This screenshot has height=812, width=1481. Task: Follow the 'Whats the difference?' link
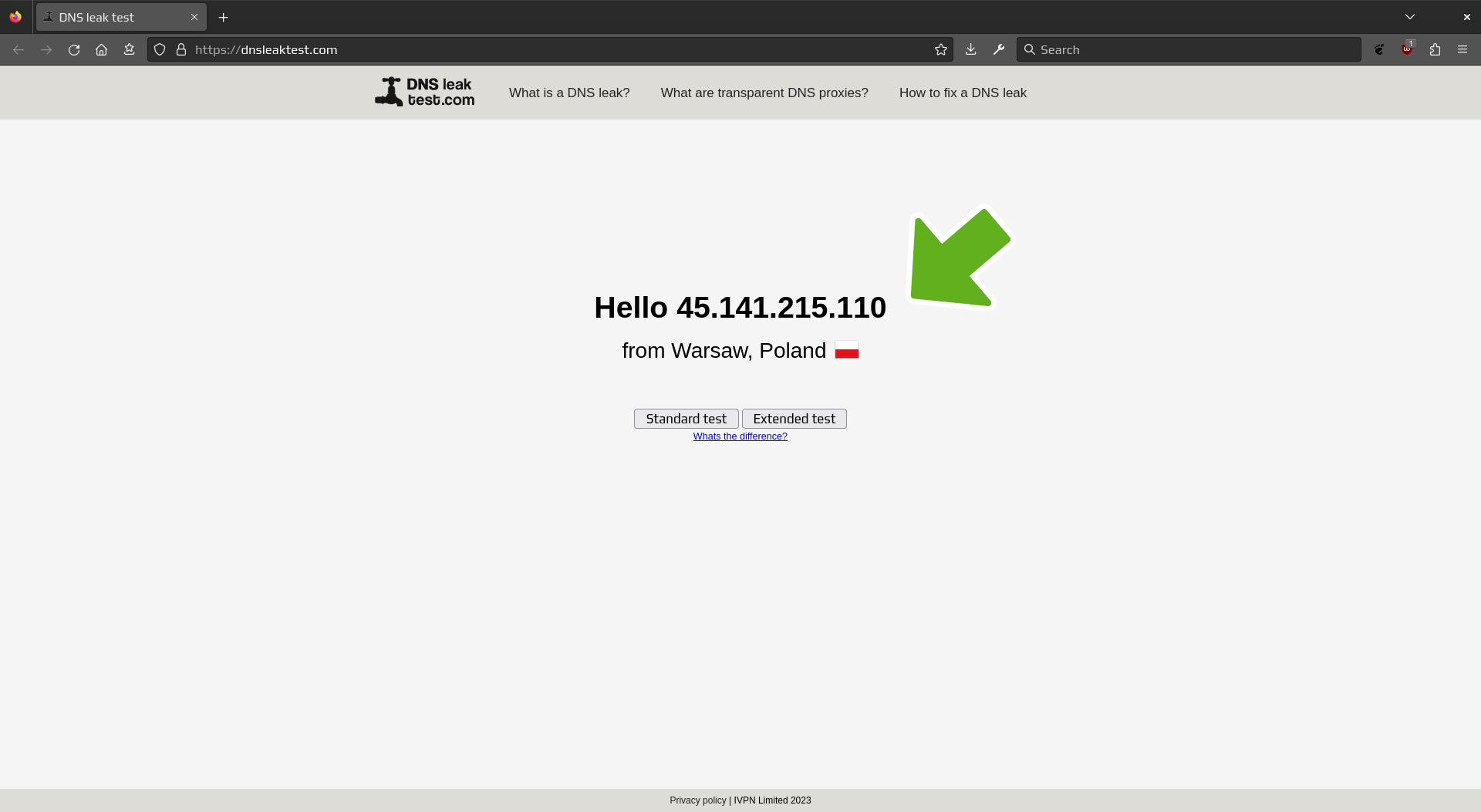[x=740, y=436]
